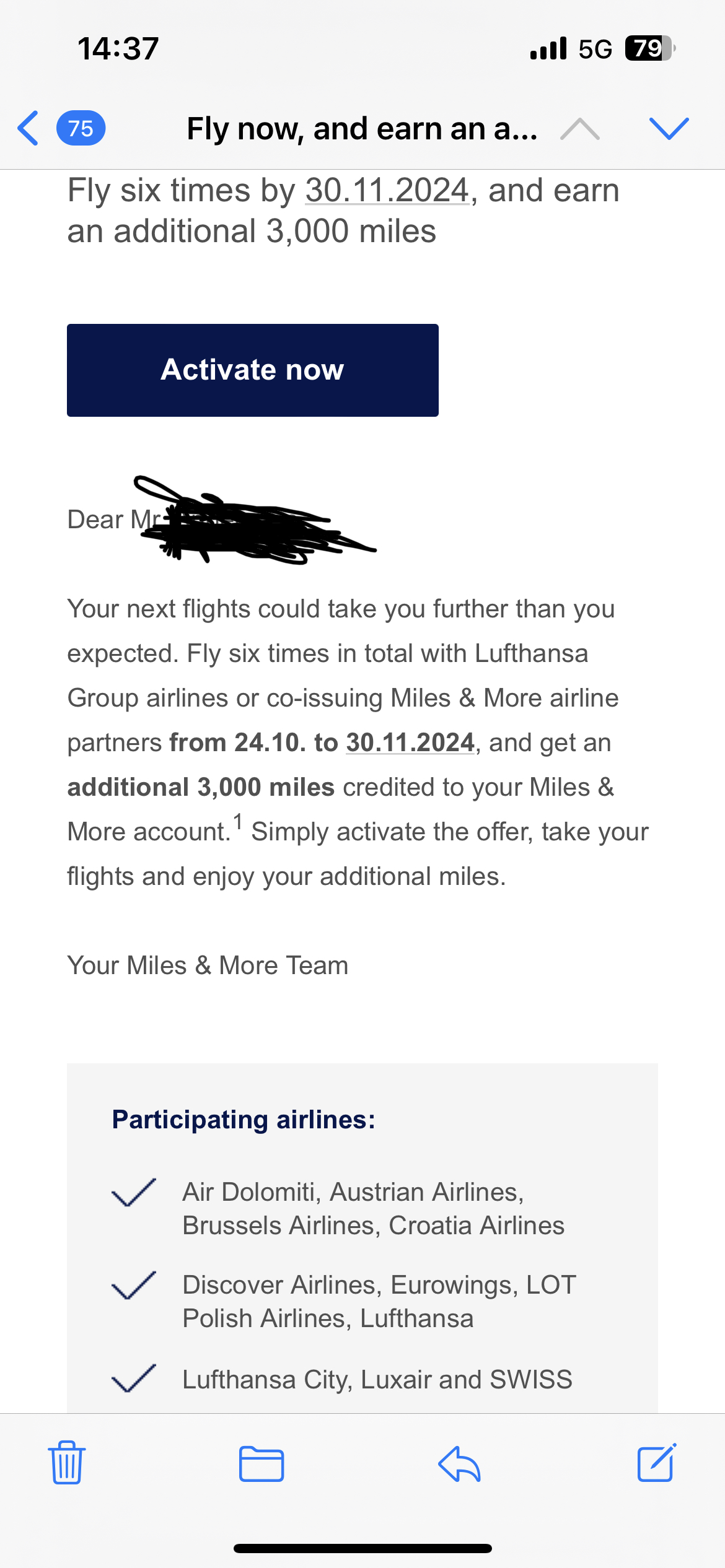Tap the folder icon to move message

click(x=261, y=1464)
